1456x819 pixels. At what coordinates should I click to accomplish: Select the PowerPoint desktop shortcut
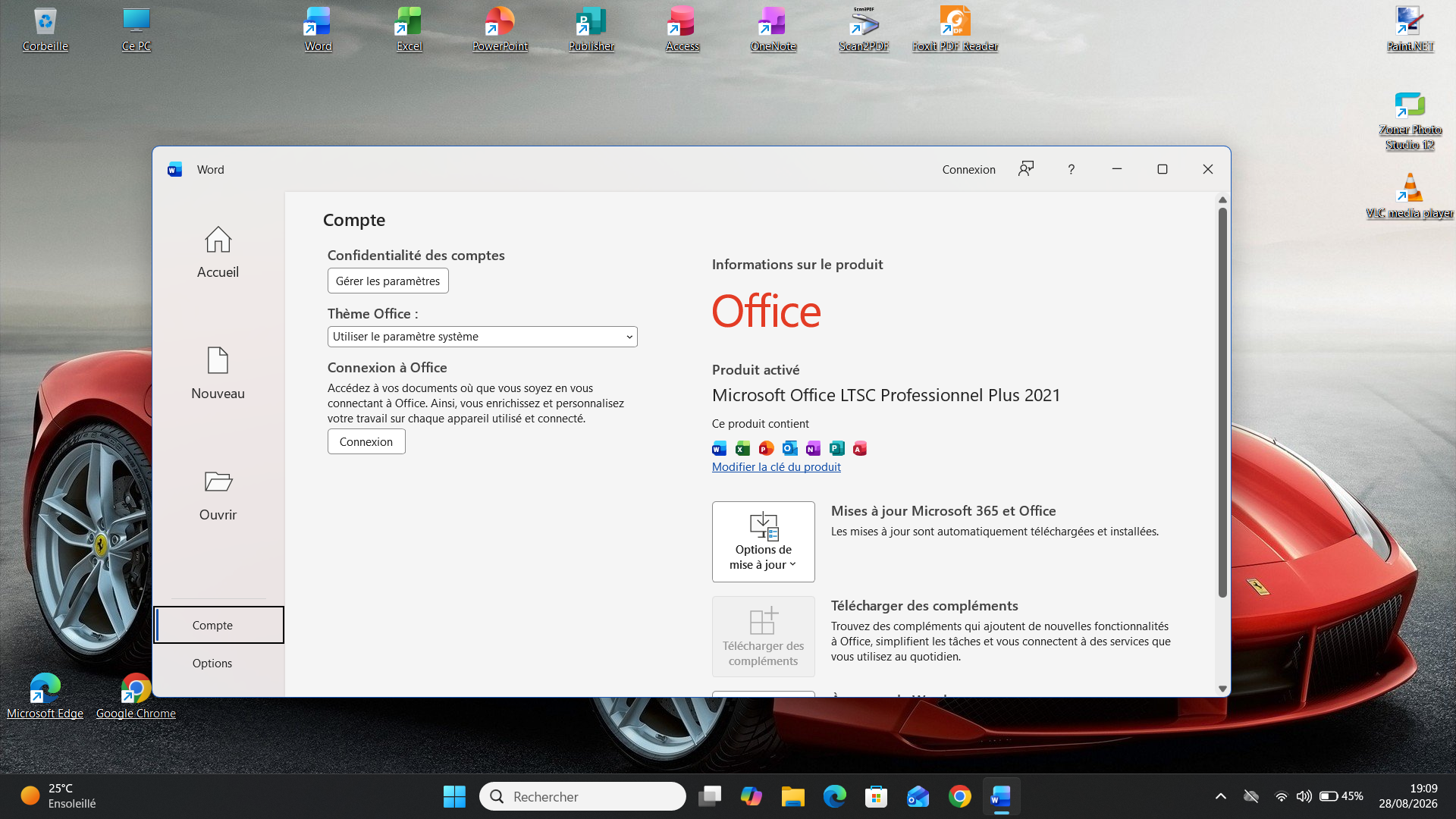tap(500, 29)
